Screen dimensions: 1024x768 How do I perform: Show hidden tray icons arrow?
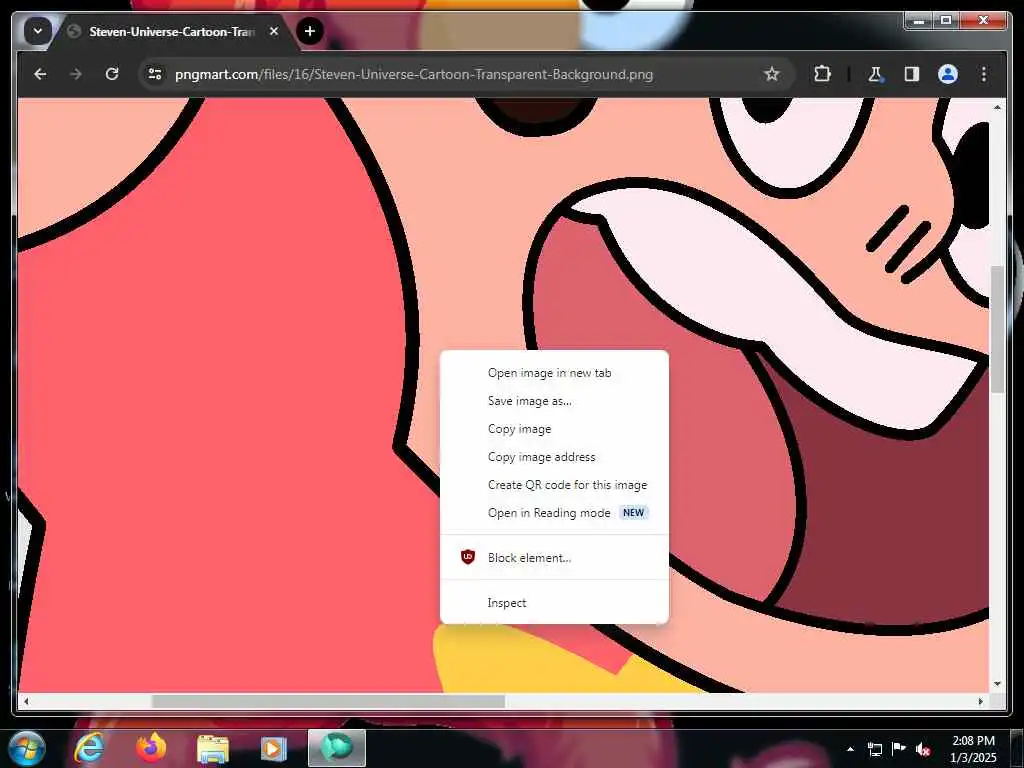850,749
